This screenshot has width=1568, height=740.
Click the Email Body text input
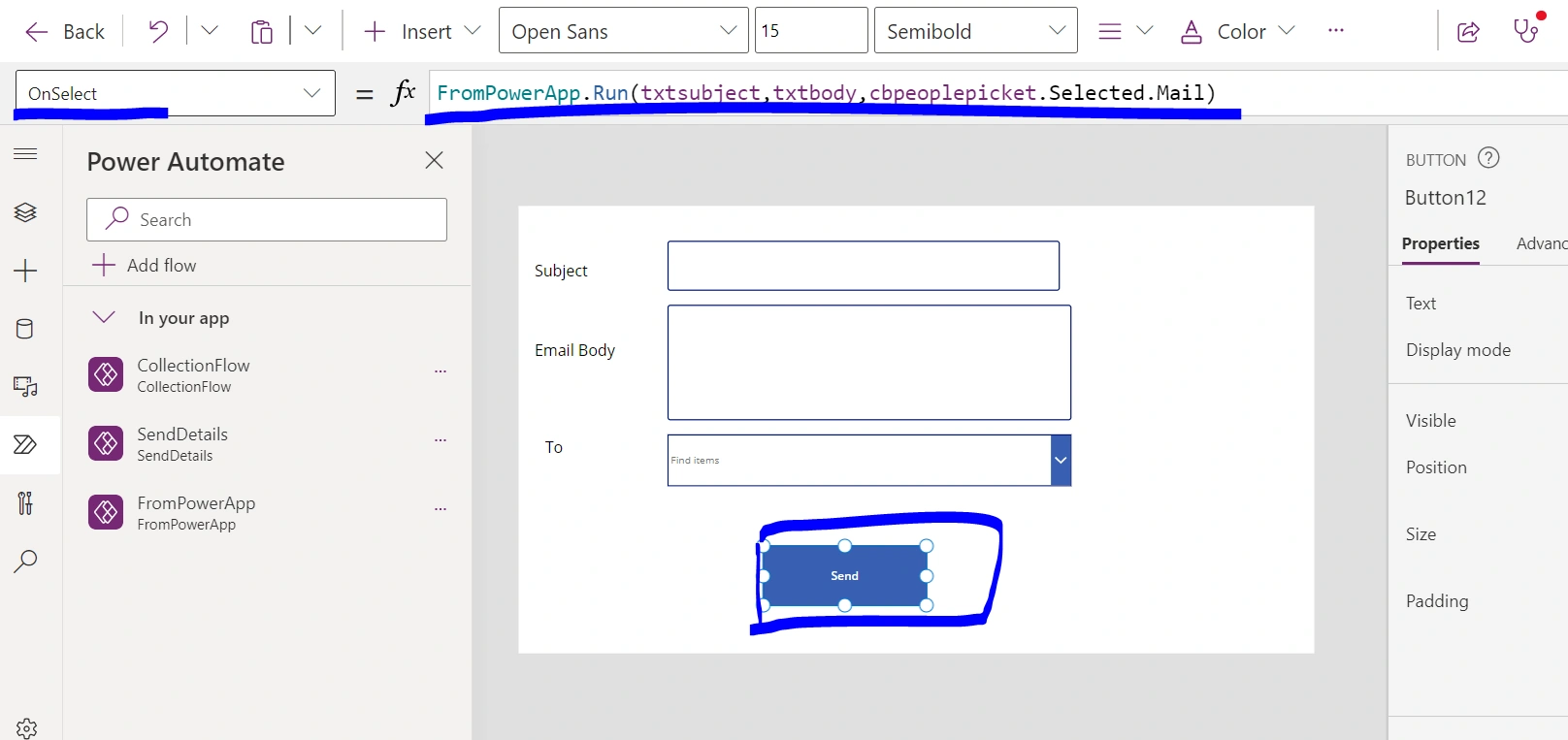869,363
